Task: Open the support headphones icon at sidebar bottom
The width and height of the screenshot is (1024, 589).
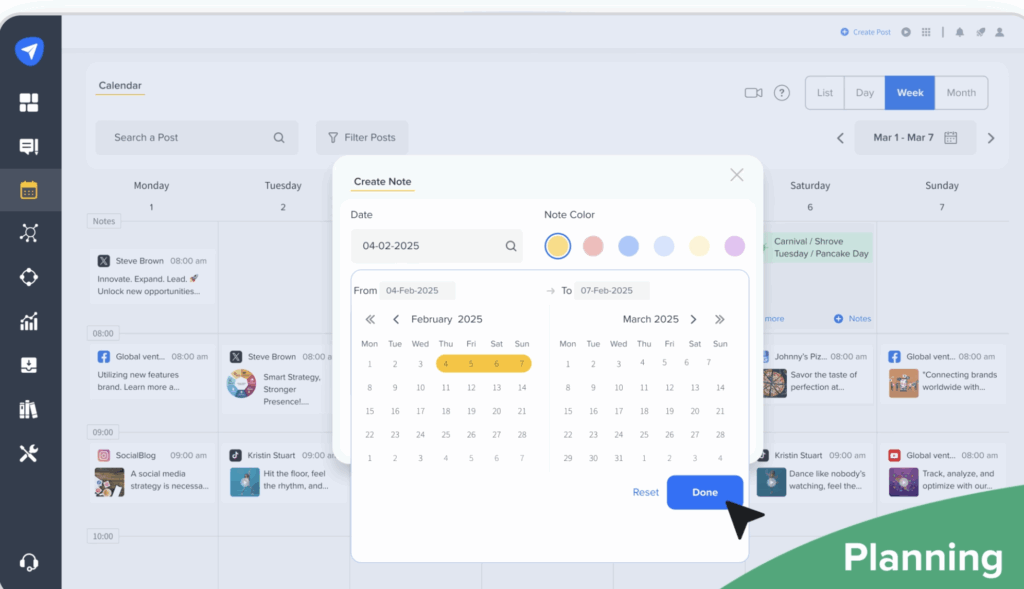Action: (29, 561)
